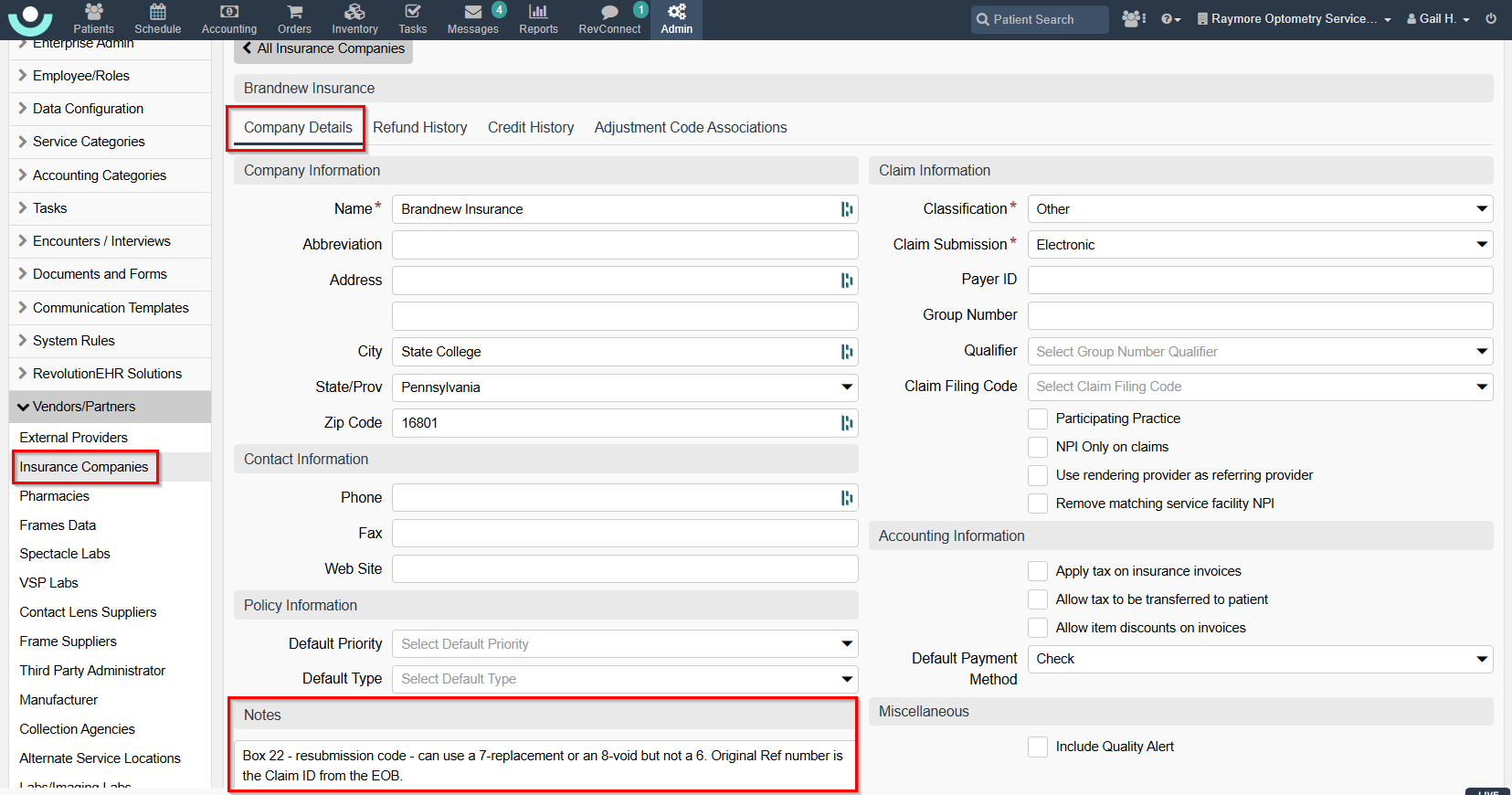Go back to All Insurance Companies
Screen dimensions: 1512x795
tap(323, 48)
